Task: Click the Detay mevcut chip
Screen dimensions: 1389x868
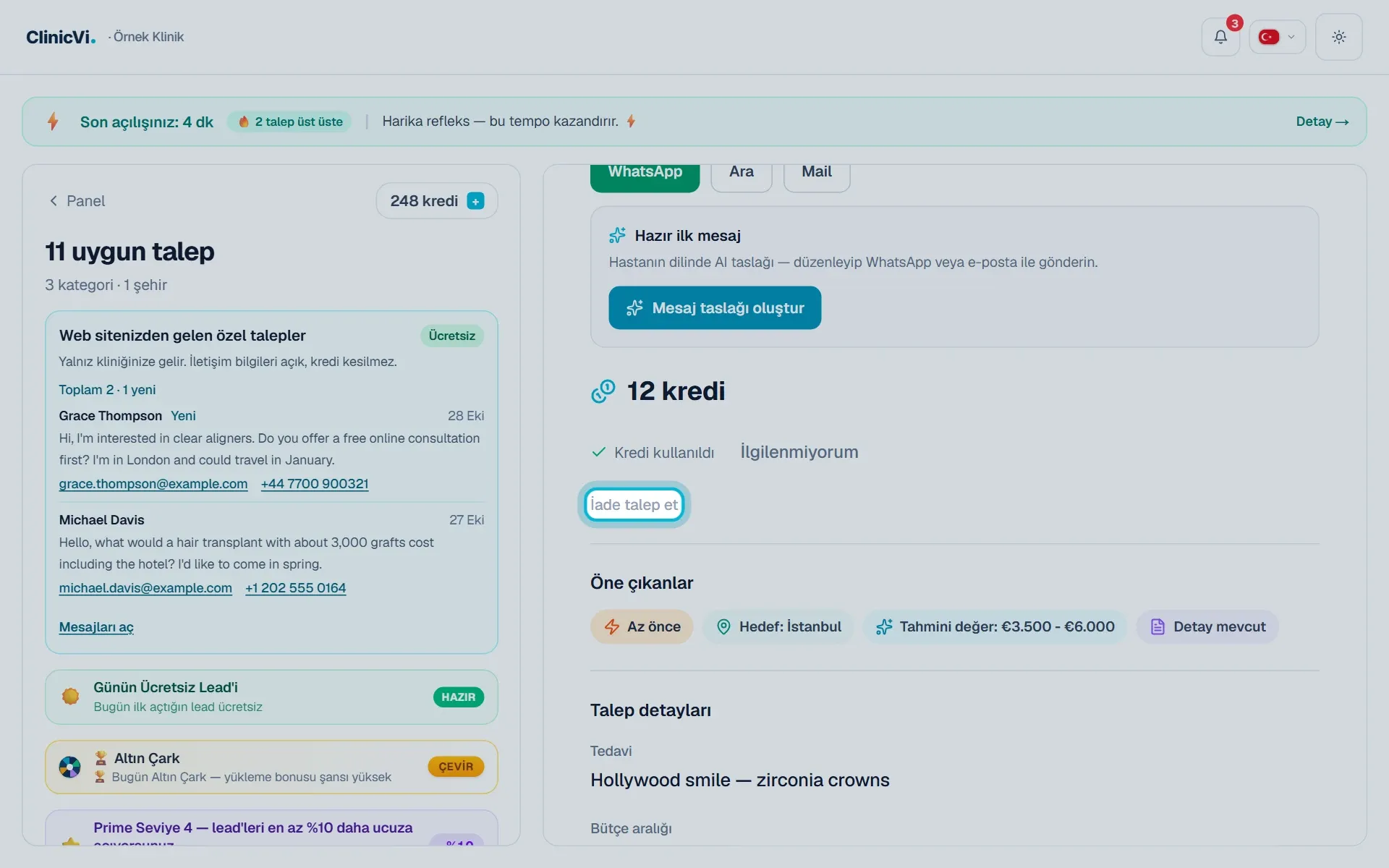Action: click(x=1207, y=627)
